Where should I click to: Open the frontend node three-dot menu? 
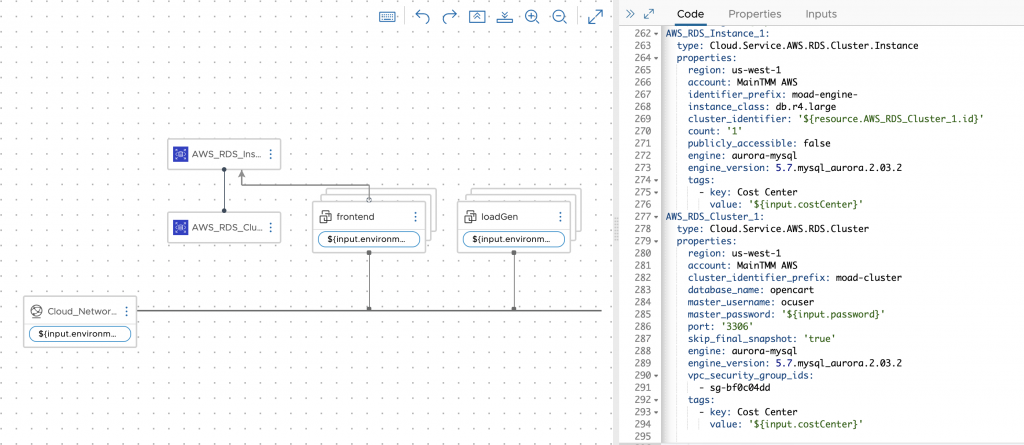[x=415, y=216]
